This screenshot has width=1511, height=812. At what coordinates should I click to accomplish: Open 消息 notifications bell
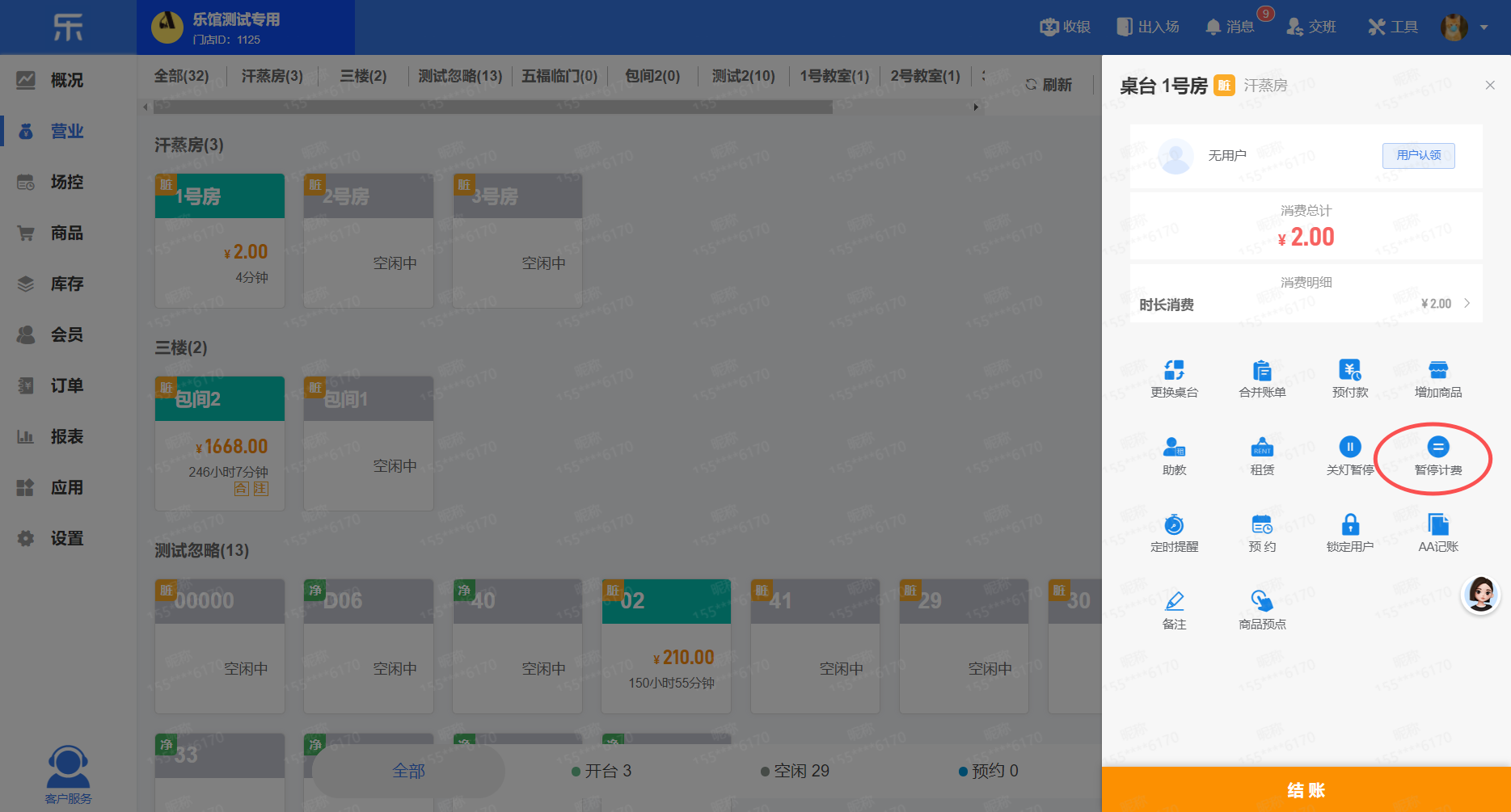[1229, 27]
